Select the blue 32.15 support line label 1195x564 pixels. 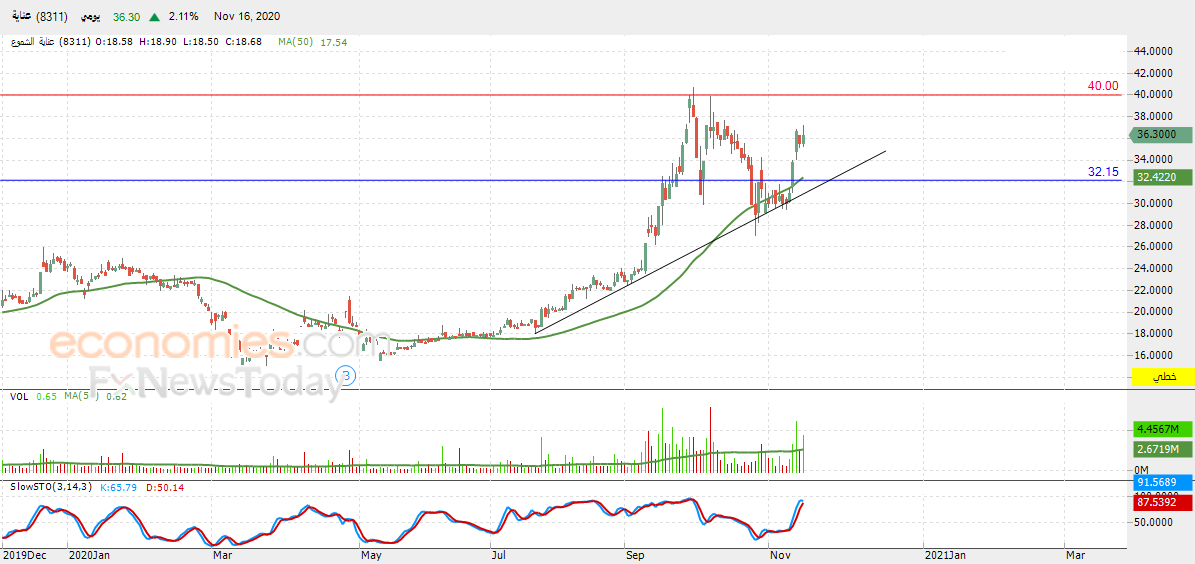pyautogui.click(x=1103, y=172)
